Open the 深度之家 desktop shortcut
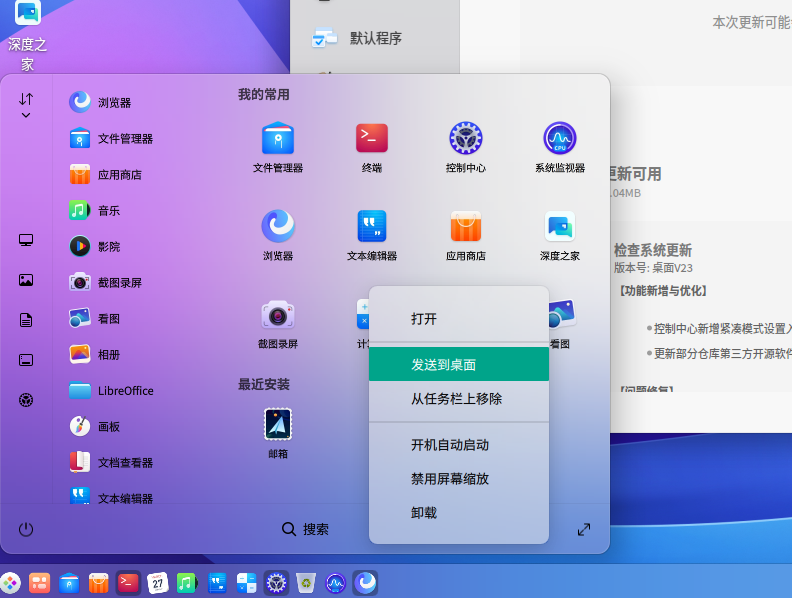This screenshot has width=792, height=598. [x=27, y=35]
